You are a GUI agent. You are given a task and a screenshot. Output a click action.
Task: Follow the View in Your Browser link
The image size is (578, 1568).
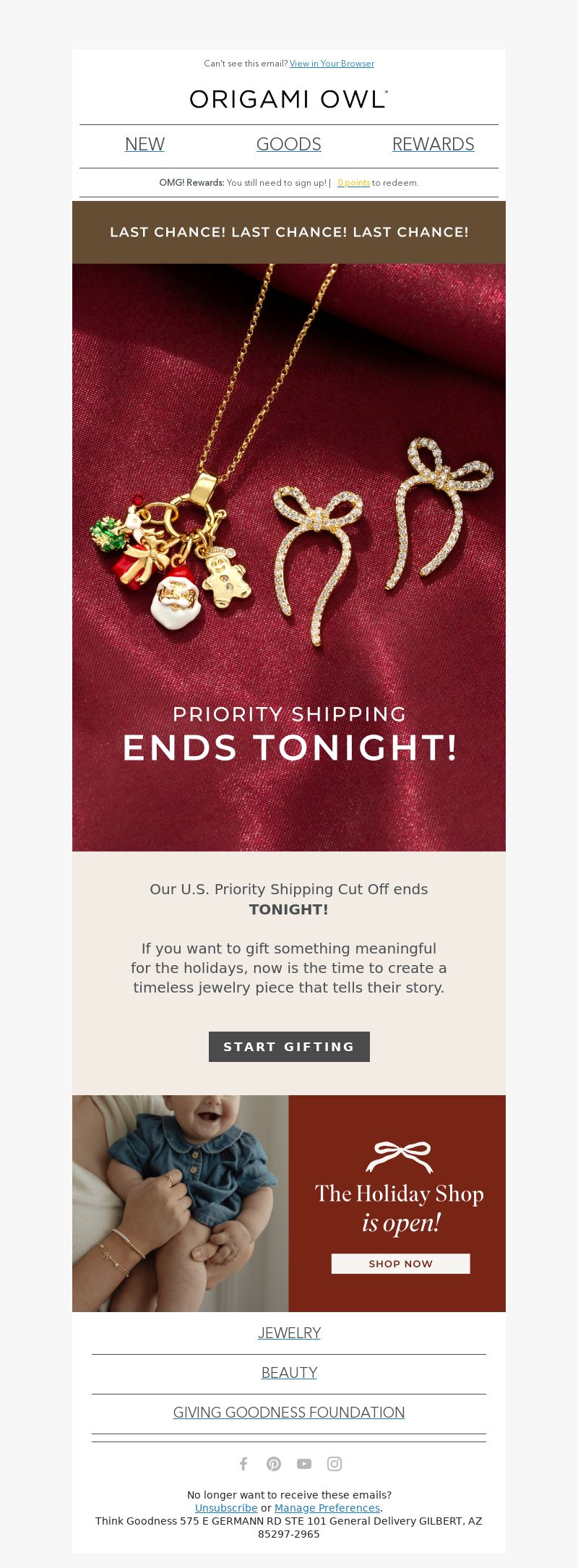[x=332, y=64]
